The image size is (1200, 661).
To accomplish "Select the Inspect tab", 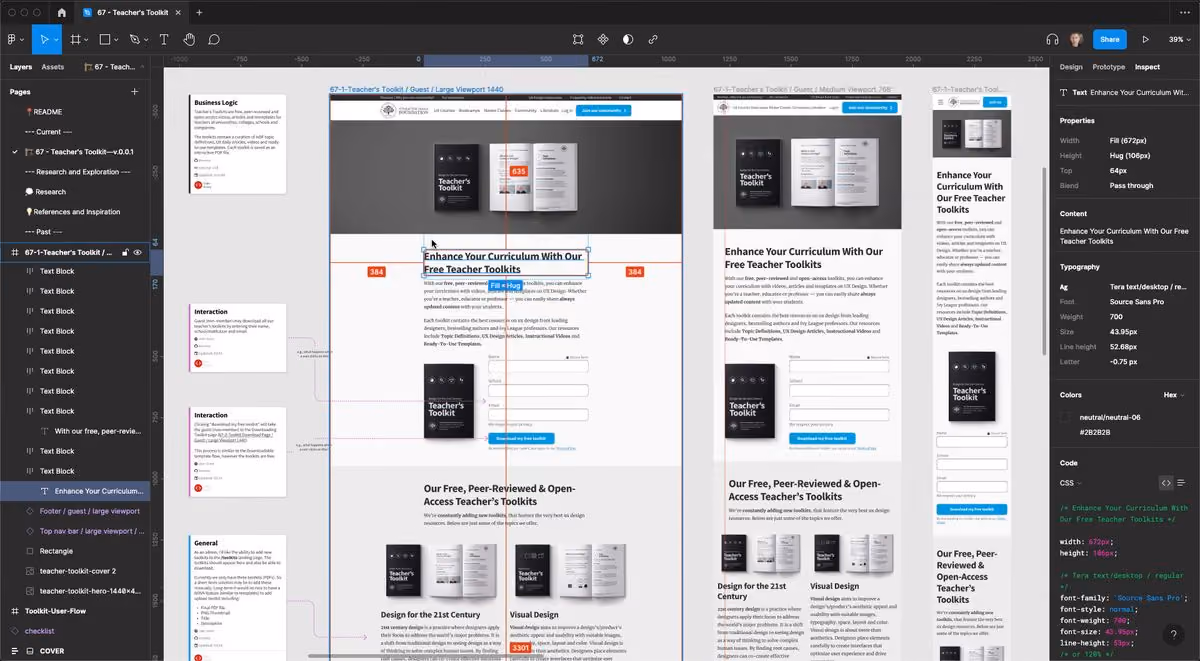I will (x=1147, y=67).
